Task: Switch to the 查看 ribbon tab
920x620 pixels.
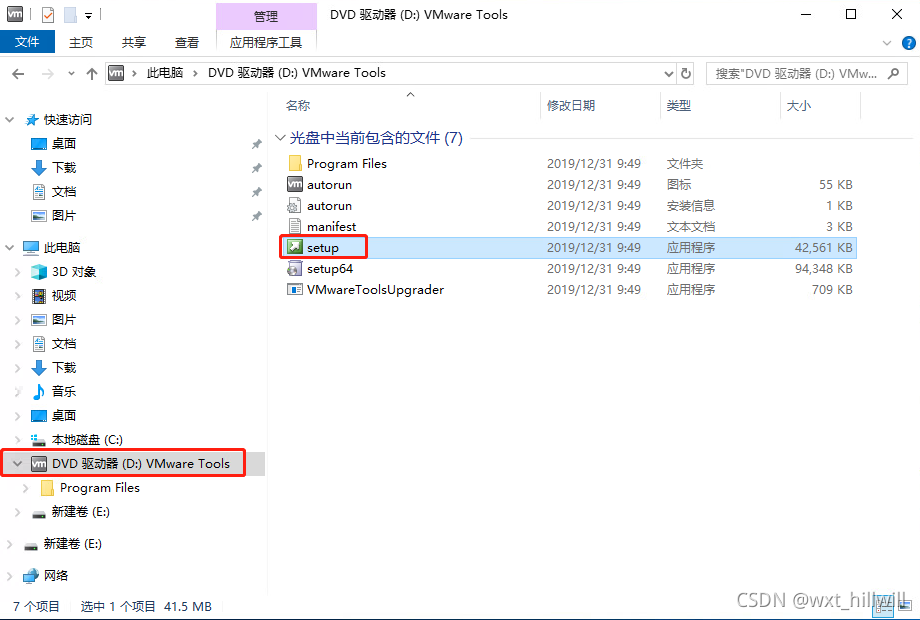Action: [x=187, y=42]
